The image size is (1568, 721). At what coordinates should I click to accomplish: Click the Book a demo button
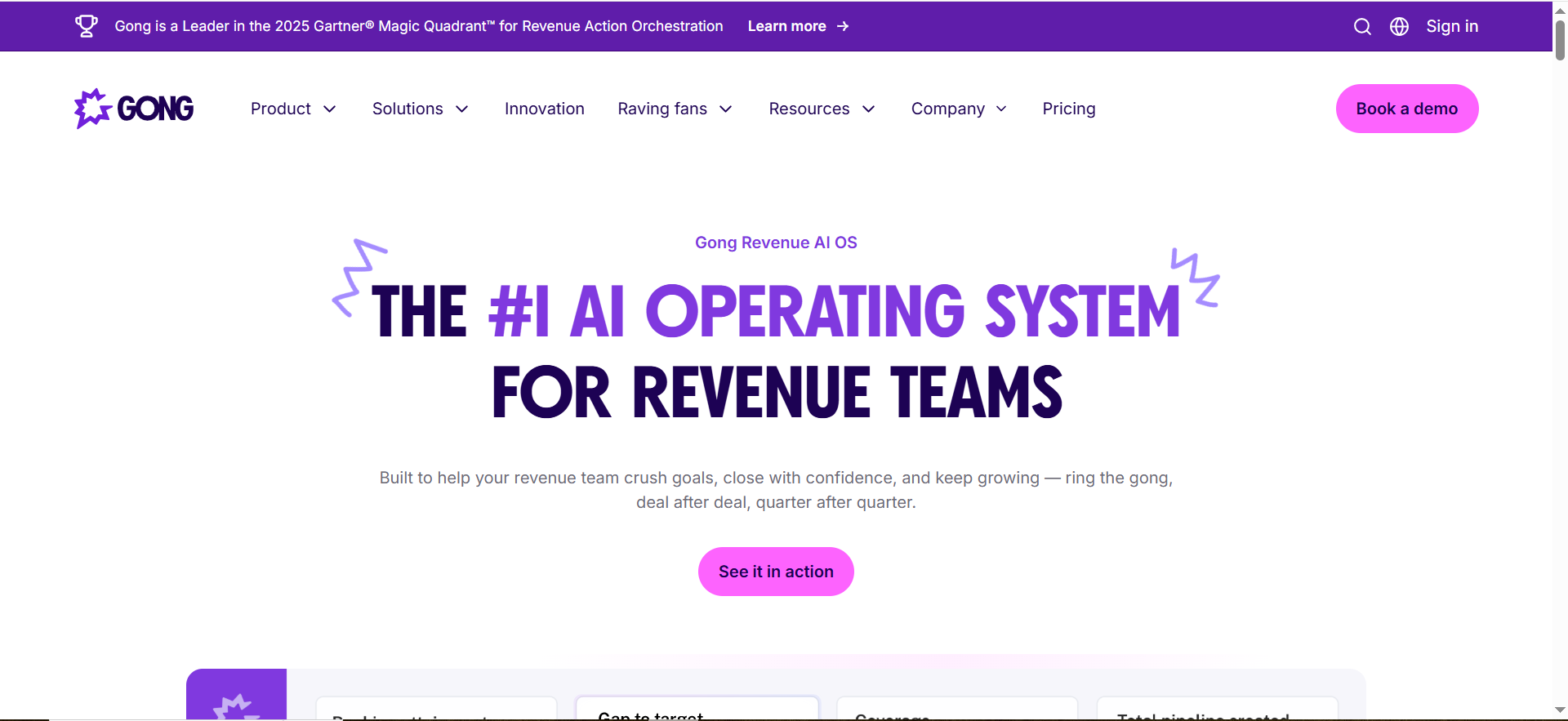coord(1407,109)
